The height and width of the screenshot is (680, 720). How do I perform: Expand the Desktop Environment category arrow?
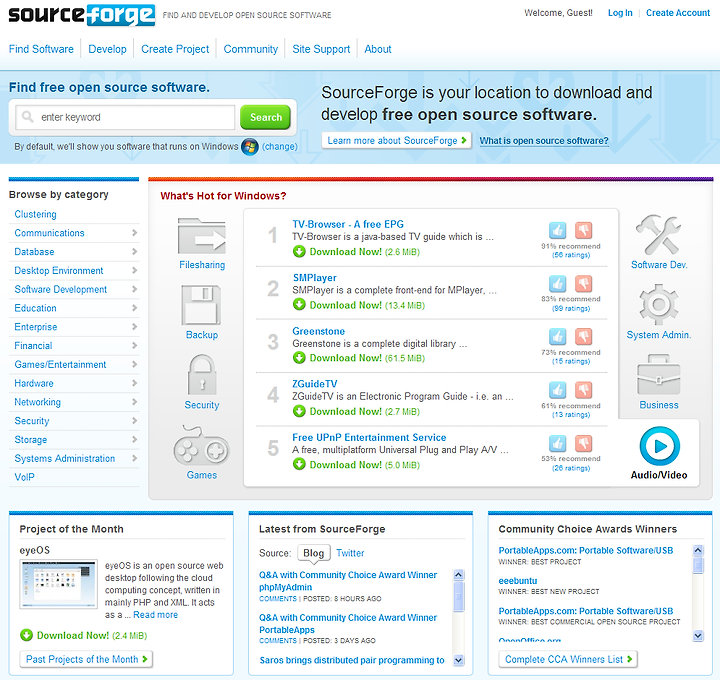[135, 270]
